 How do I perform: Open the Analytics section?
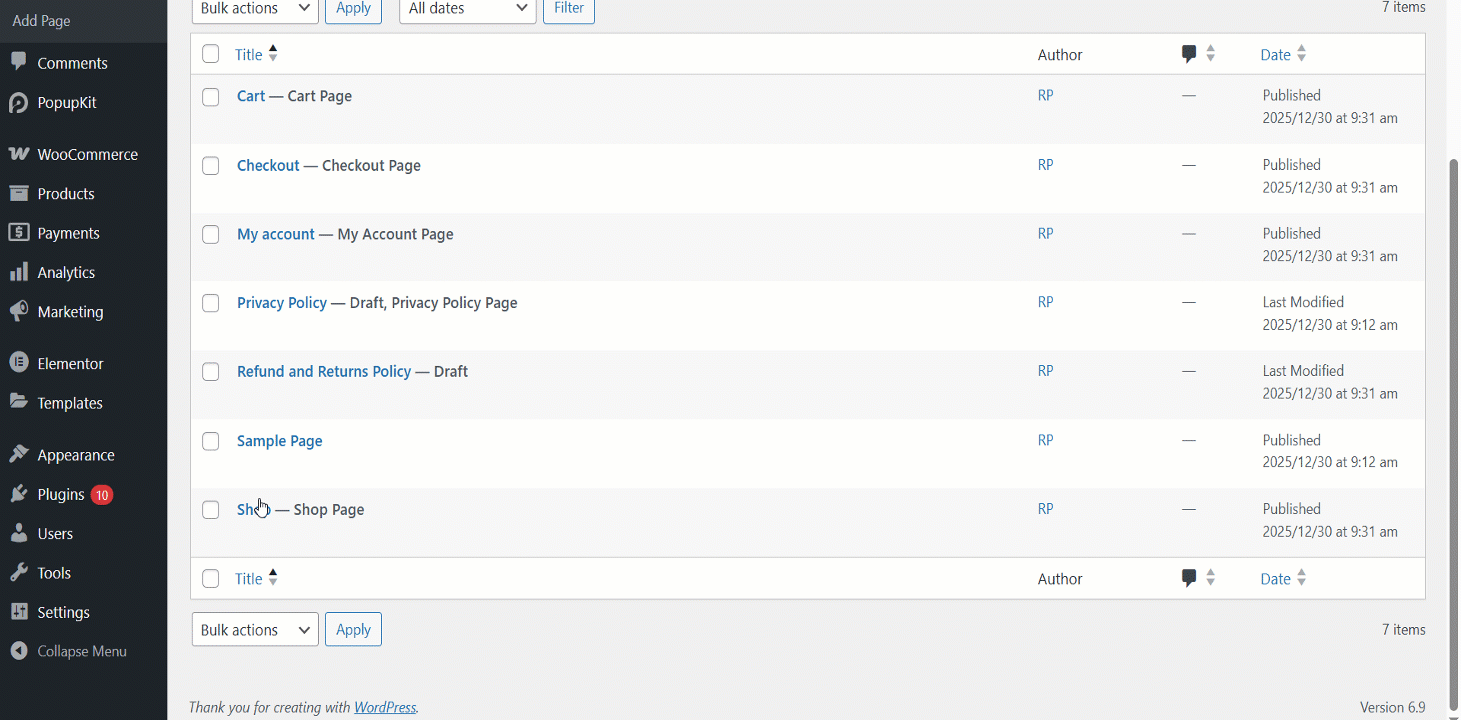[x=66, y=272]
